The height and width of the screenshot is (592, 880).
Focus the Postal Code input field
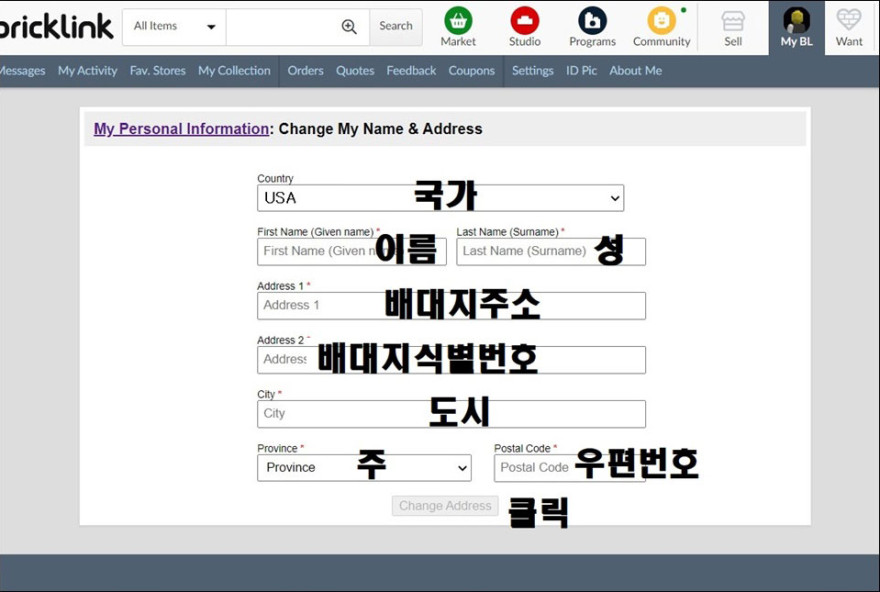570,468
